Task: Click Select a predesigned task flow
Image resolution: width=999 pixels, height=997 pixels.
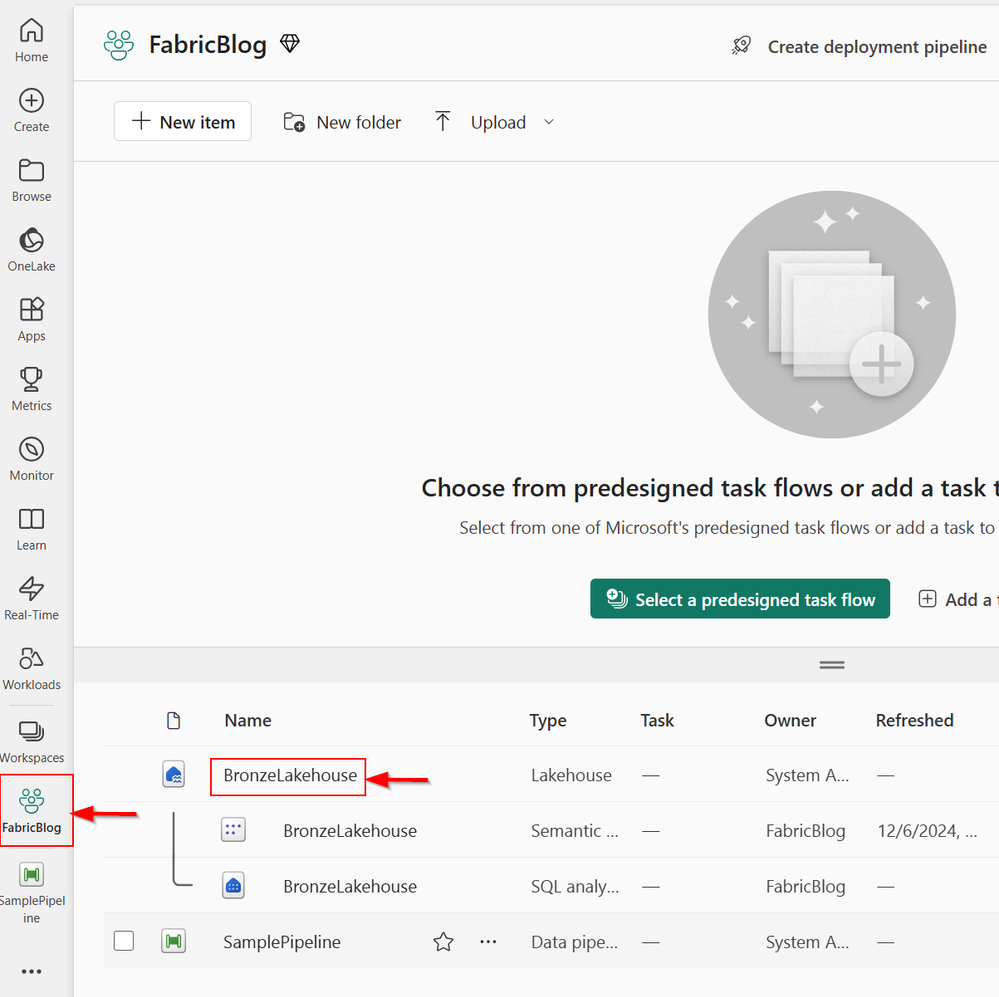Action: coord(740,599)
